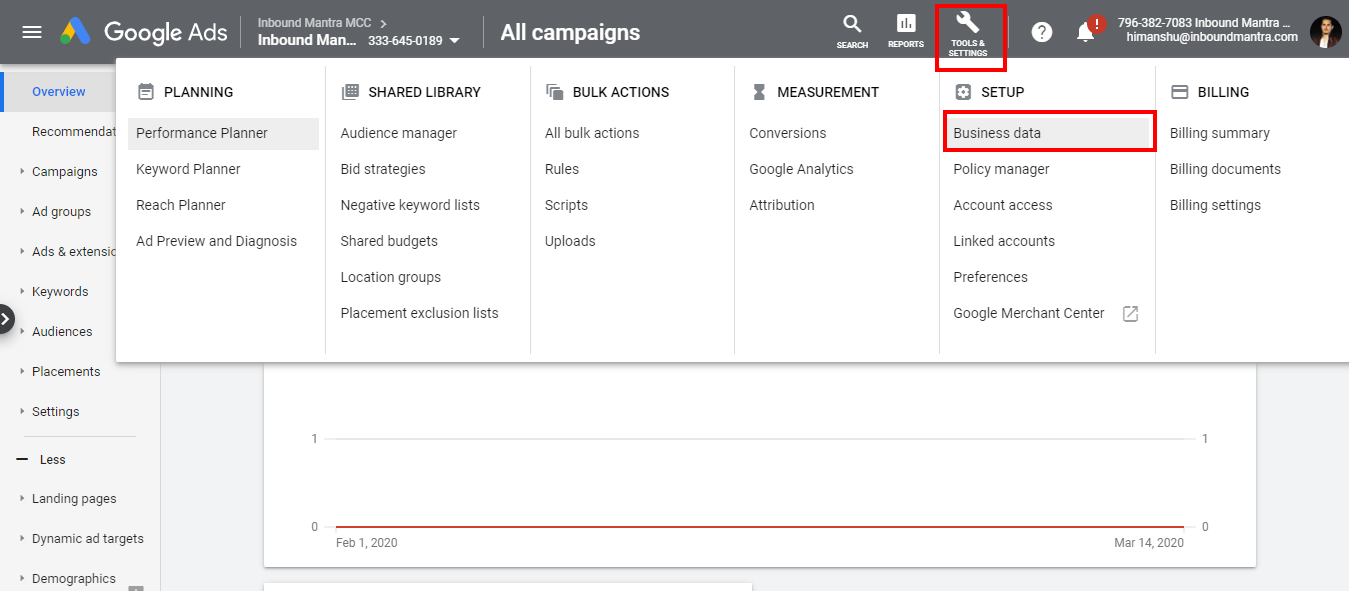The image size is (1349, 591).
Task: Open Preferences under Setup
Action: [x=990, y=277]
